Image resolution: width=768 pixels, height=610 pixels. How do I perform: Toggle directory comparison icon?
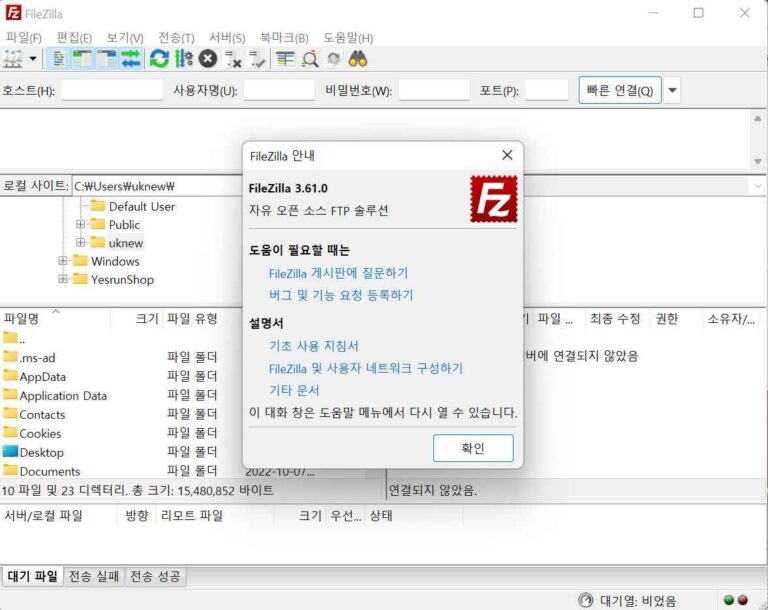click(x=310, y=59)
